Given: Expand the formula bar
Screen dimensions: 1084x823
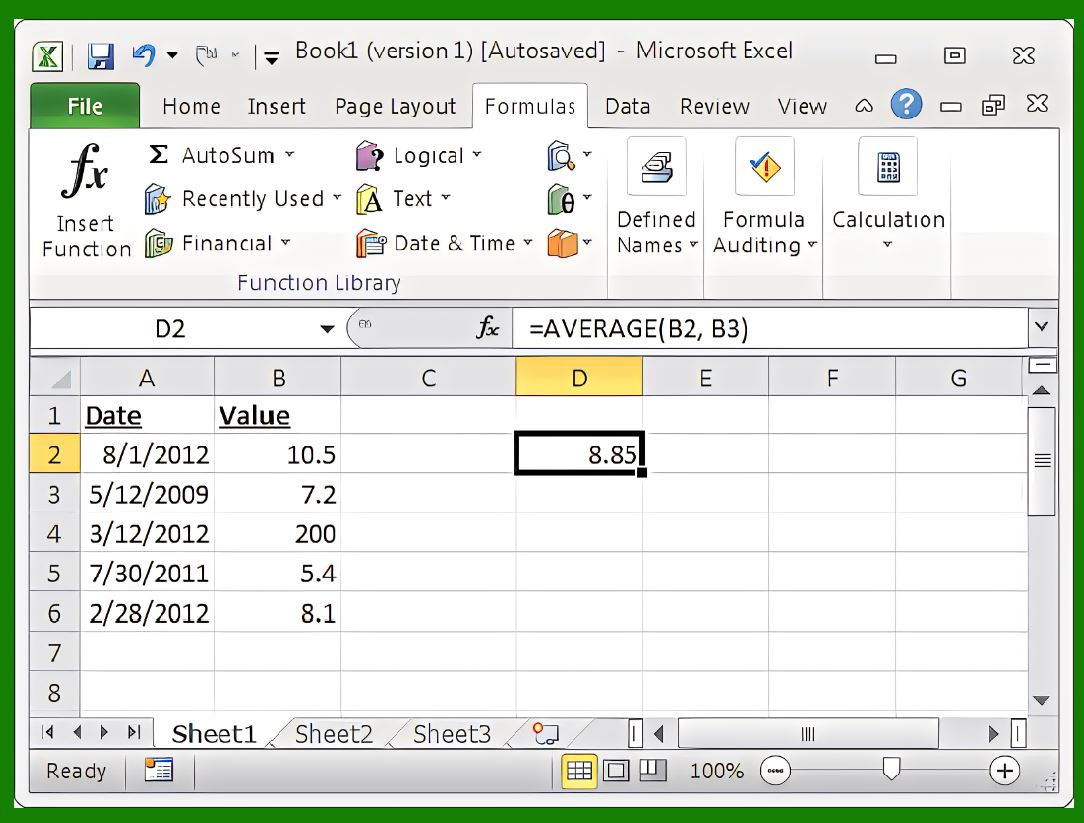Looking at the screenshot, I should pyautogui.click(x=1042, y=326).
